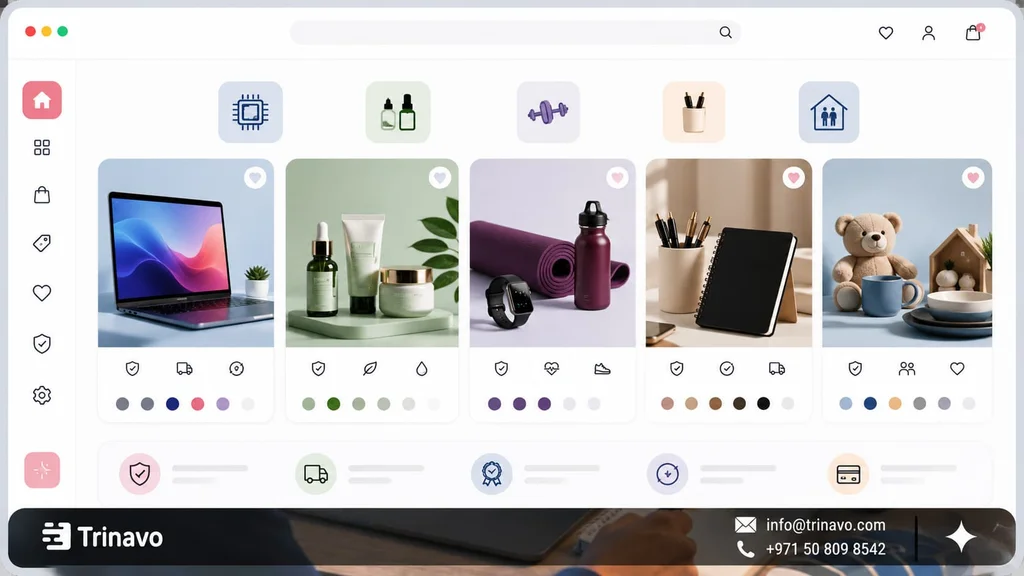
Task: Click the shield icon under laptop card
Action: click(x=133, y=369)
